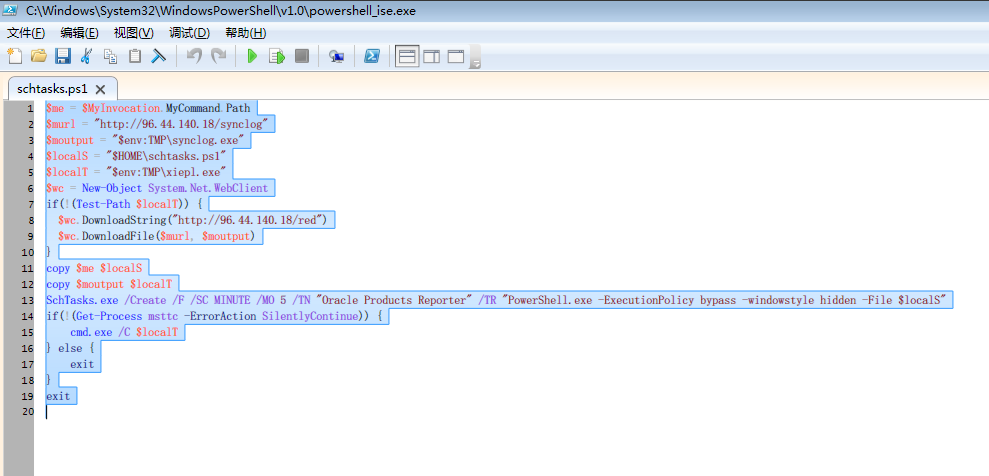Image resolution: width=989 pixels, height=476 pixels.
Task: Click the $murl URL string on line 2
Action: [x=182, y=124]
